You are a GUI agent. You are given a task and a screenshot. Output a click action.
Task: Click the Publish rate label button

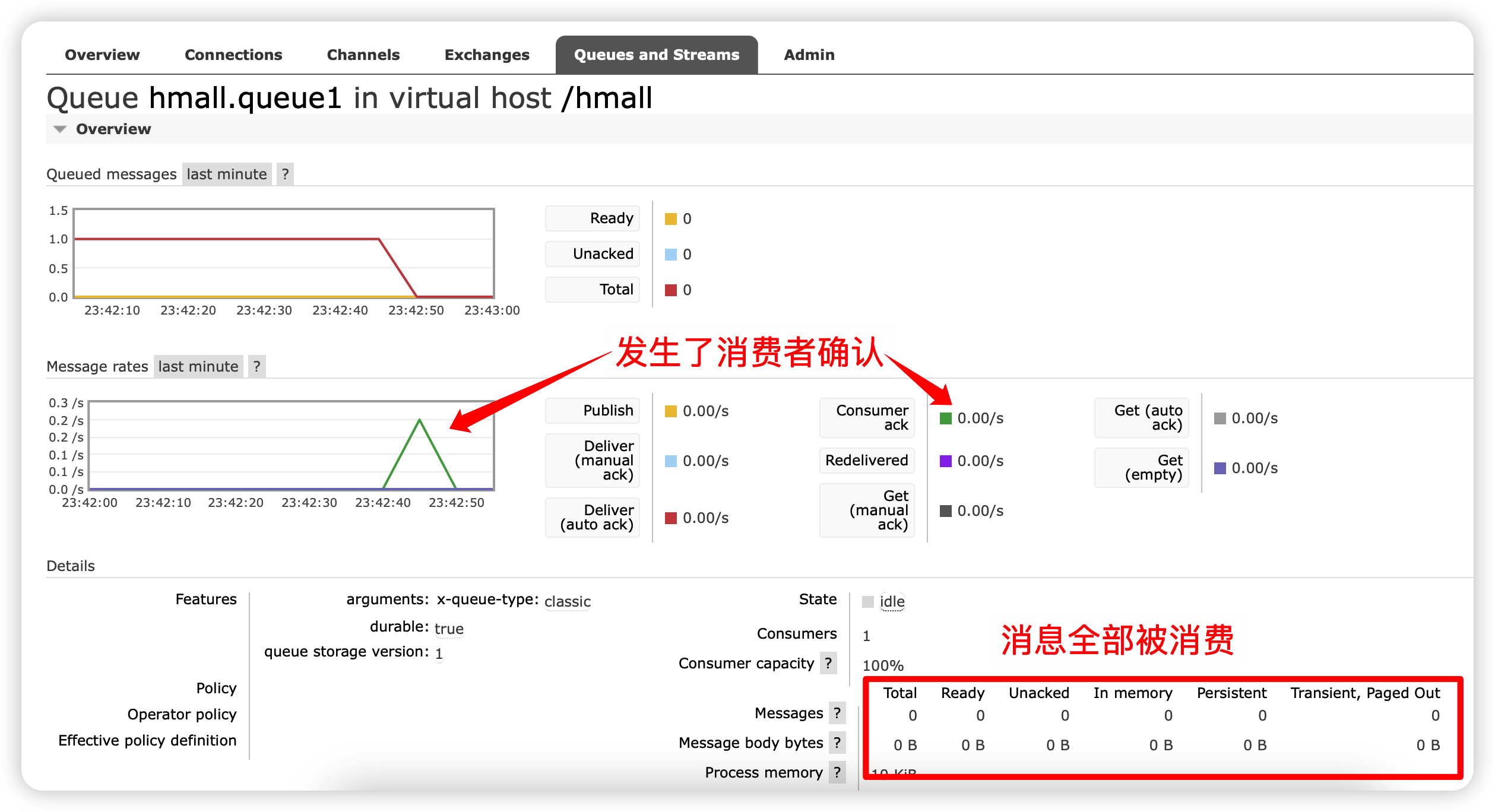pyautogui.click(x=592, y=410)
